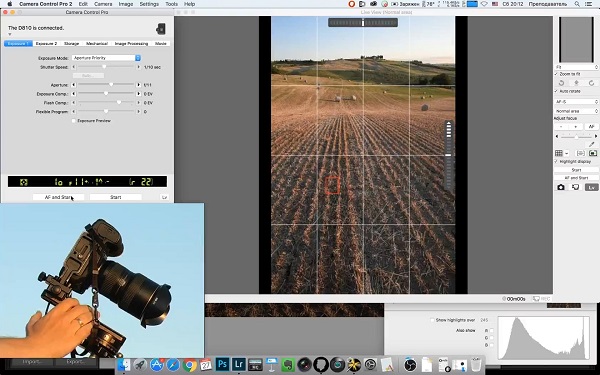Click the AF button under Adjust focus
600x375 pixels.
coord(591,127)
